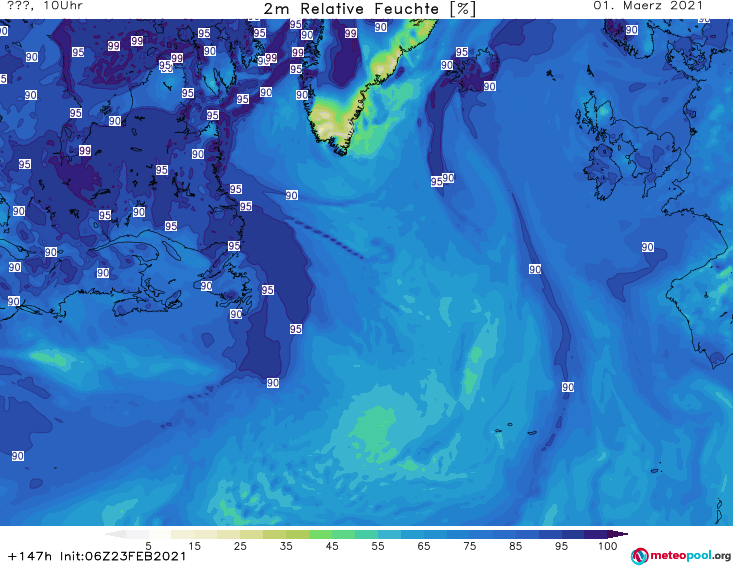Pick the pale grey arrow start of colorbar
The height and width of the screenshot is (566, 733).
[115, 534]
